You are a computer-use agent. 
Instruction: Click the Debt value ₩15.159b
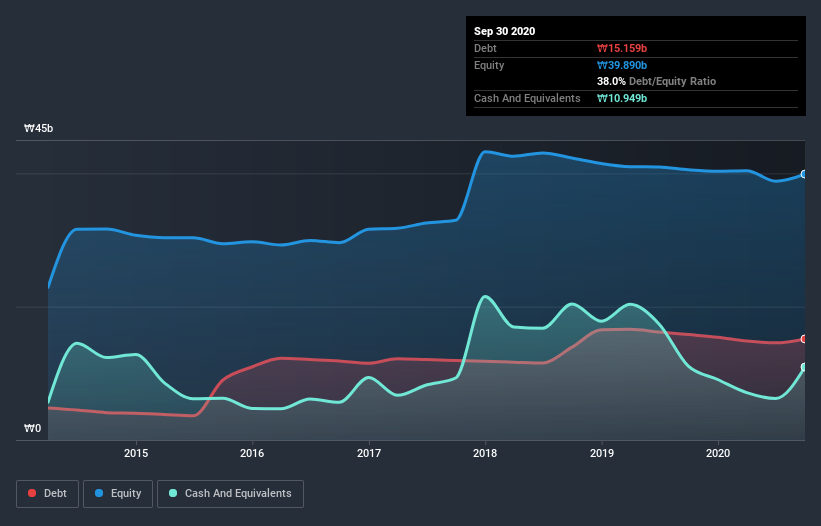622,48
